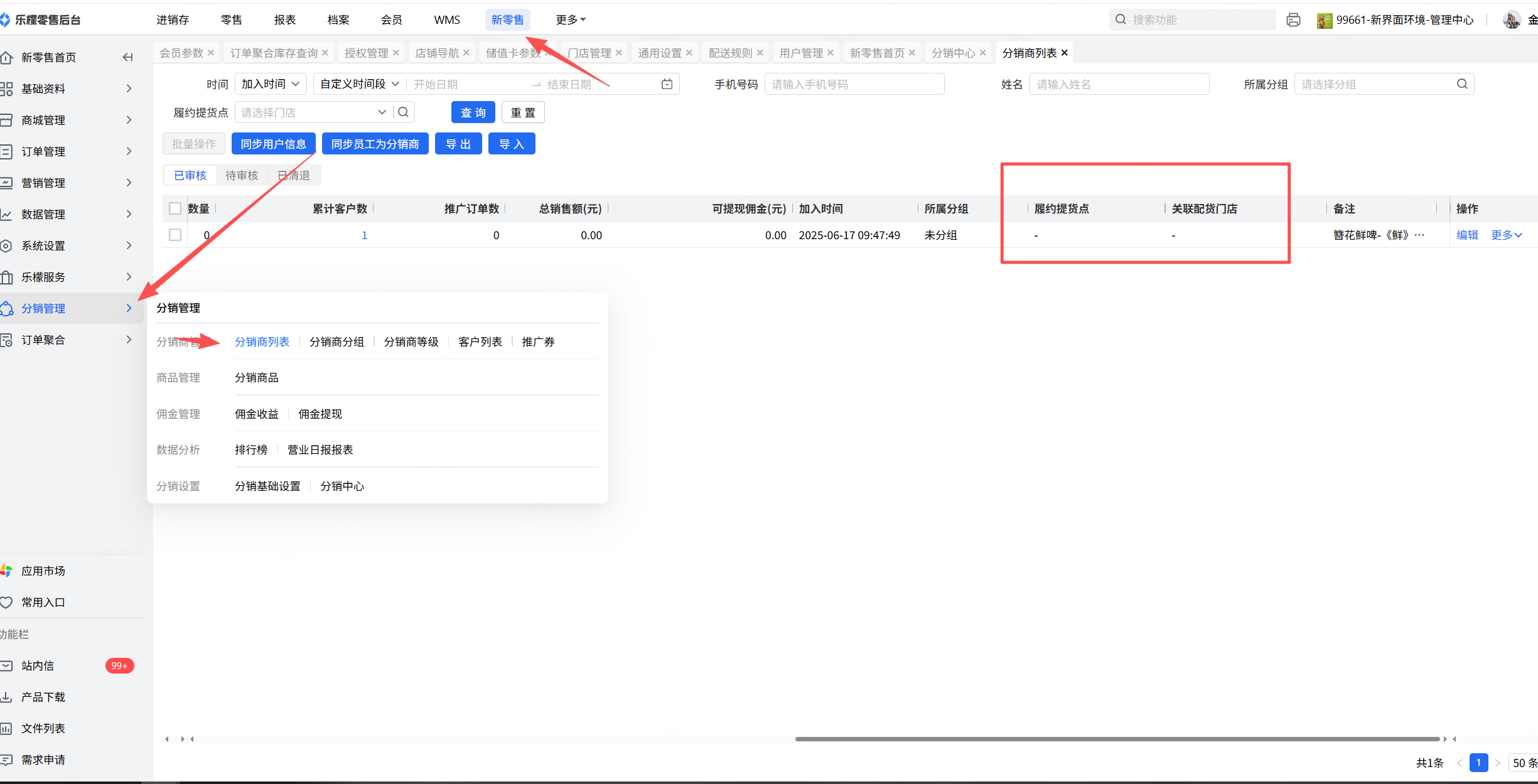Select 分销商分组 in the flyout menu
The image size is (1538, 784).
(x=336, y=341)
